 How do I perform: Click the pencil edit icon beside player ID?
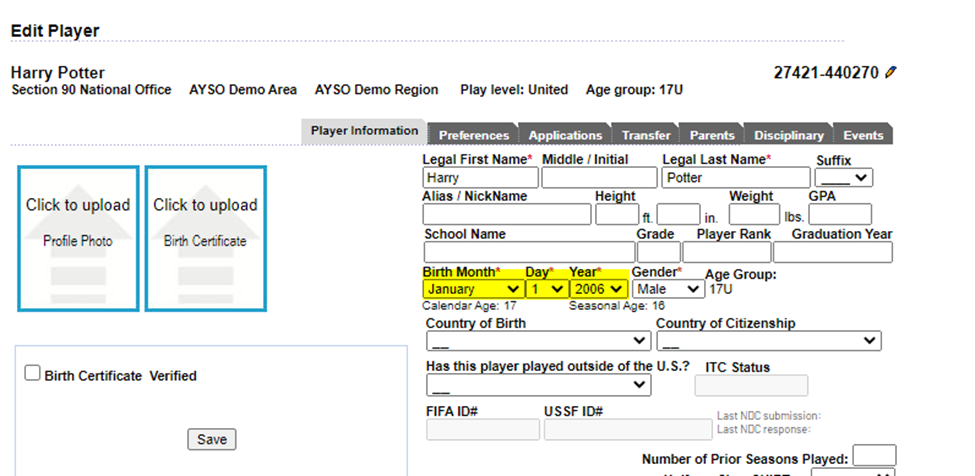point(891,73)
